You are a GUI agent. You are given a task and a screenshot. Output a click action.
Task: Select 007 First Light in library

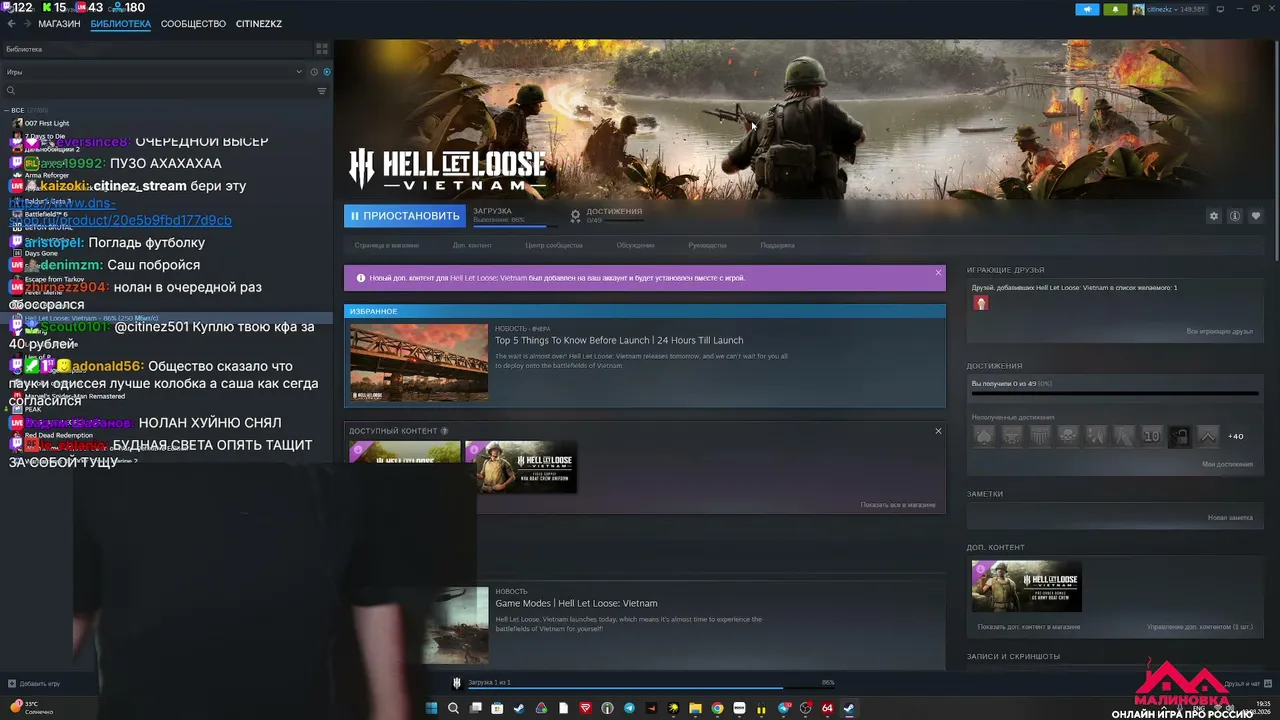click(47, 123)
